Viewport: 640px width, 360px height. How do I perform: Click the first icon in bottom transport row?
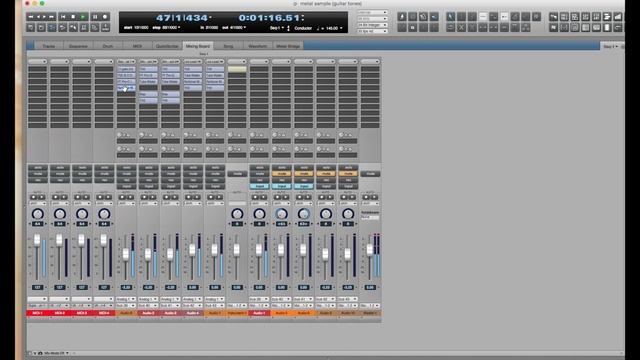(x=31, y=28)
